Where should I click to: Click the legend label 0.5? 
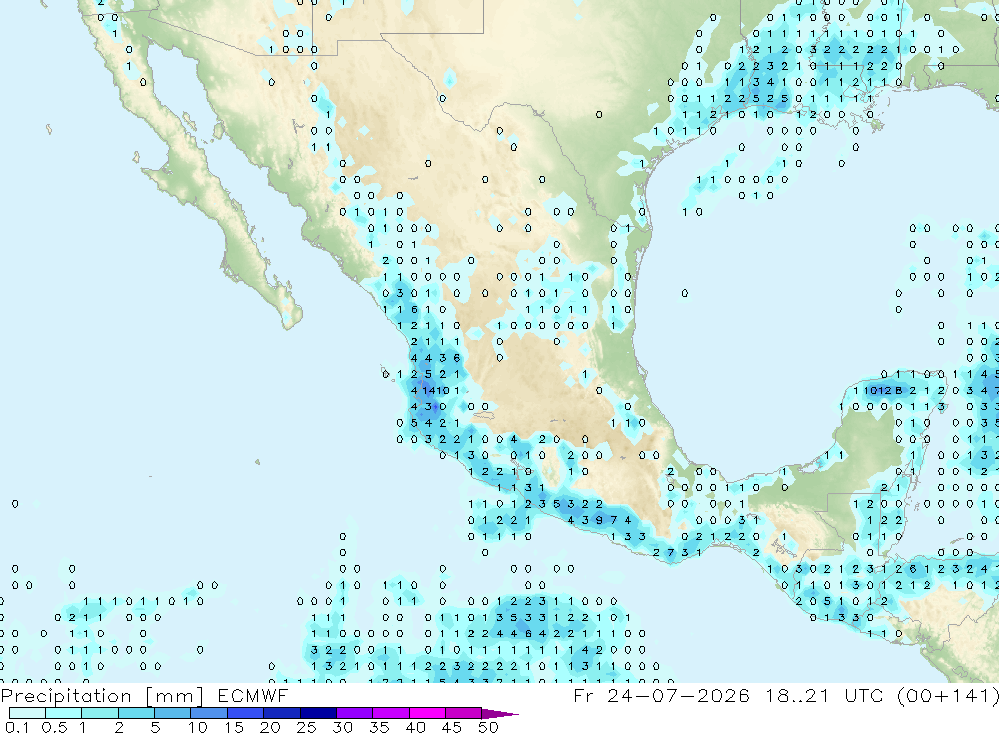tap(54, 727)
